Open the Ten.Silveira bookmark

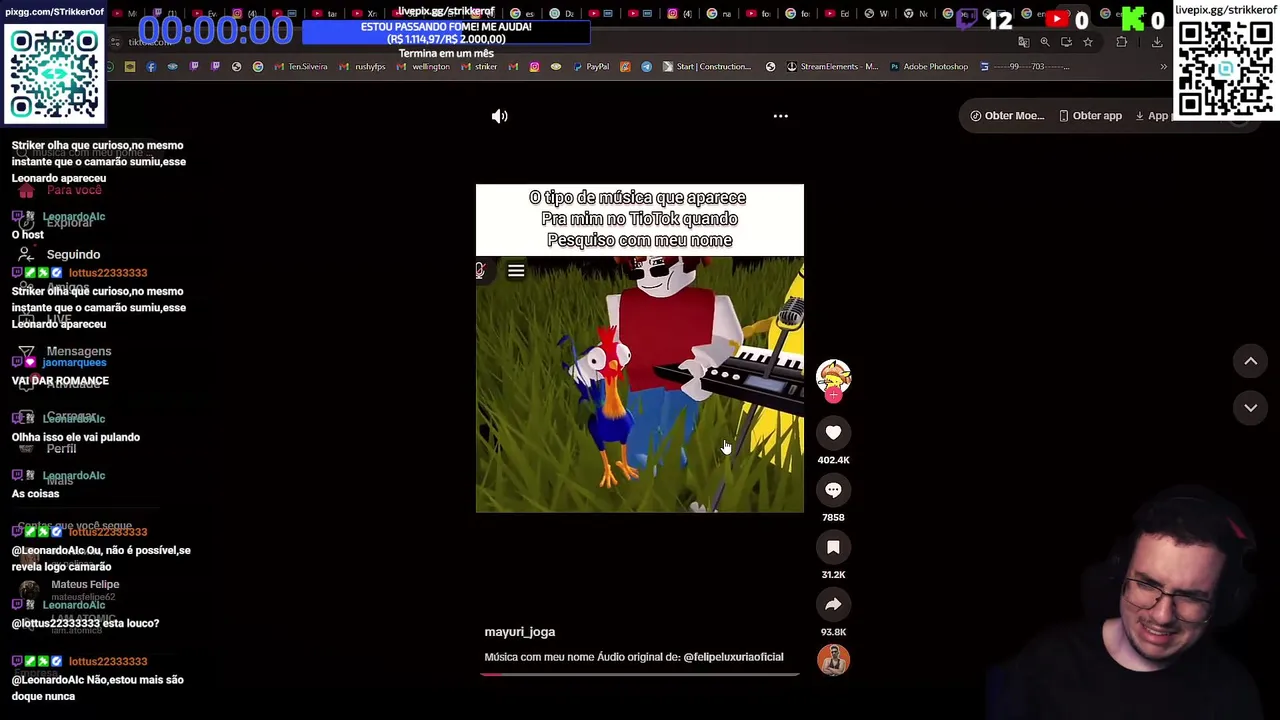pyautogui.click(x=300, y=67)
